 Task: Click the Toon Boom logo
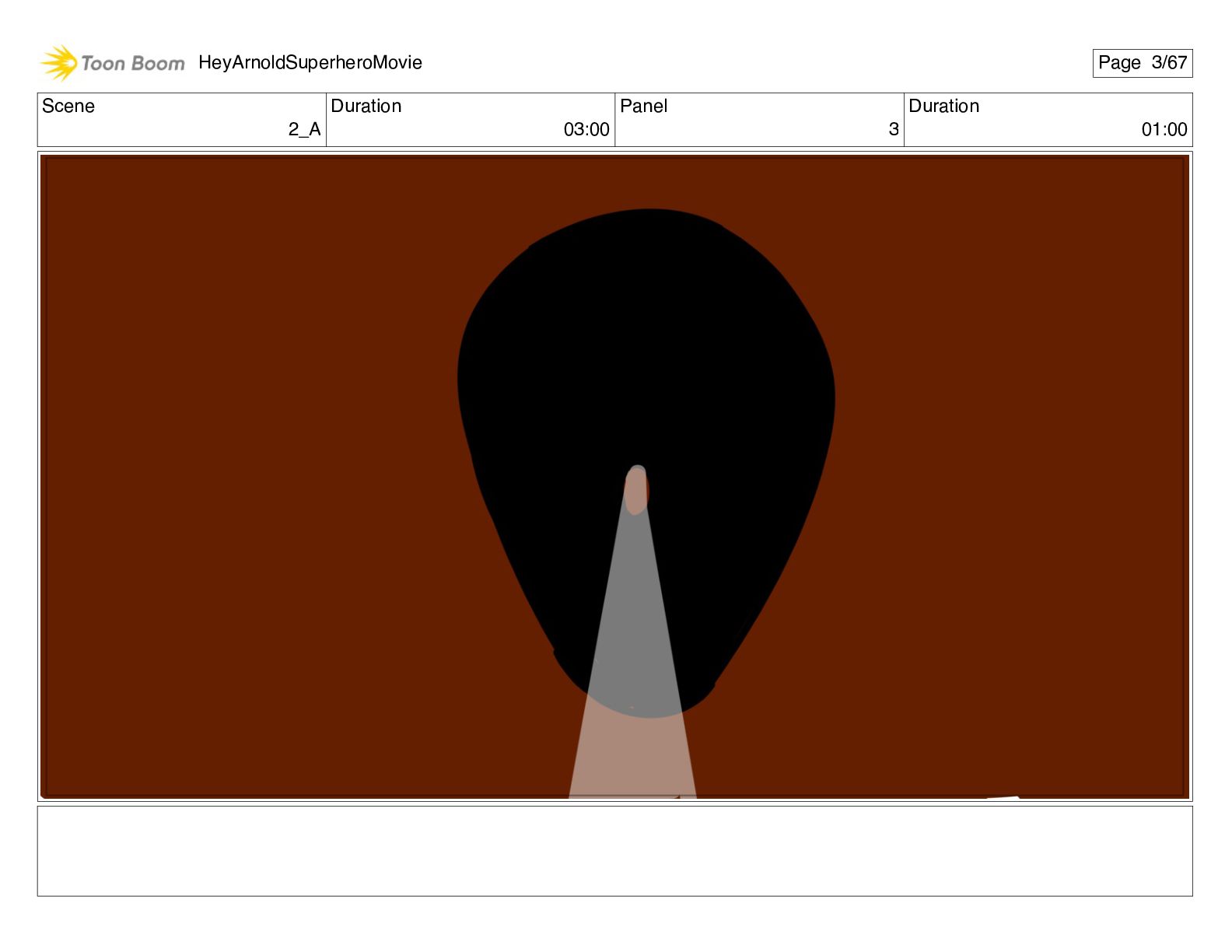[x=113, y=63]
